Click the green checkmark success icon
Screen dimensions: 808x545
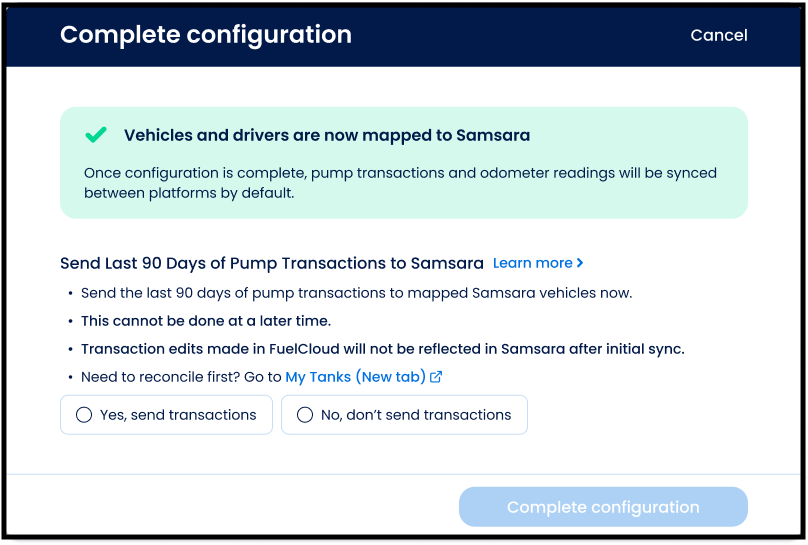pos(96,135)
